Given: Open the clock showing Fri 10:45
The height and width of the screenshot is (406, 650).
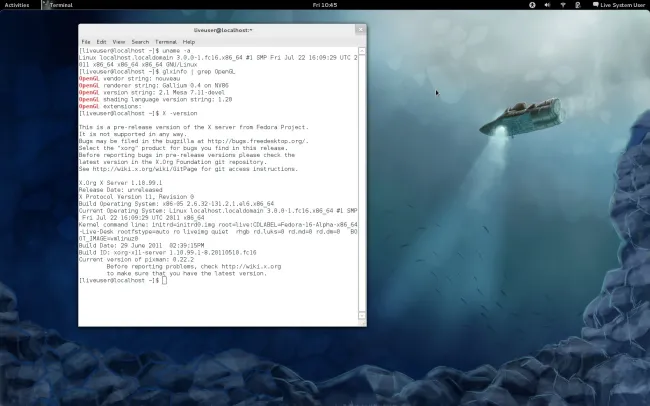Looking at the screenshot, I should (325, 5).
